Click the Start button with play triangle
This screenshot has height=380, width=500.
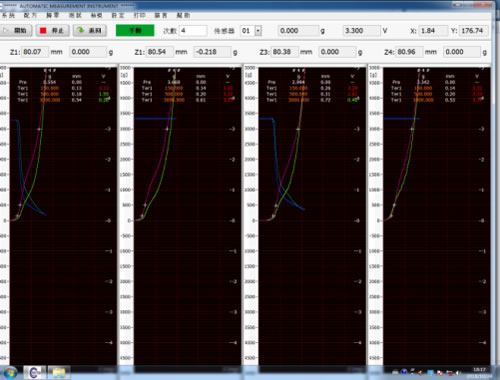(16, 31)
